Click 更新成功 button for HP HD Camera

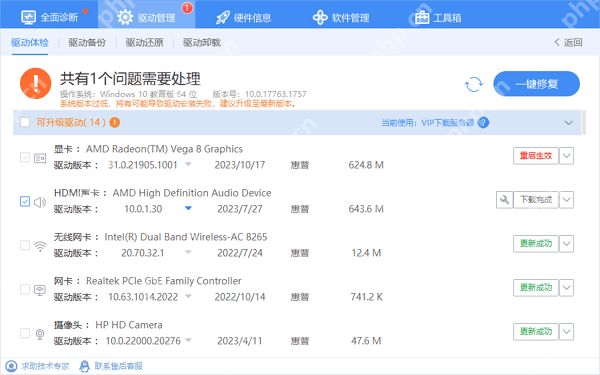tap(536, 332)
